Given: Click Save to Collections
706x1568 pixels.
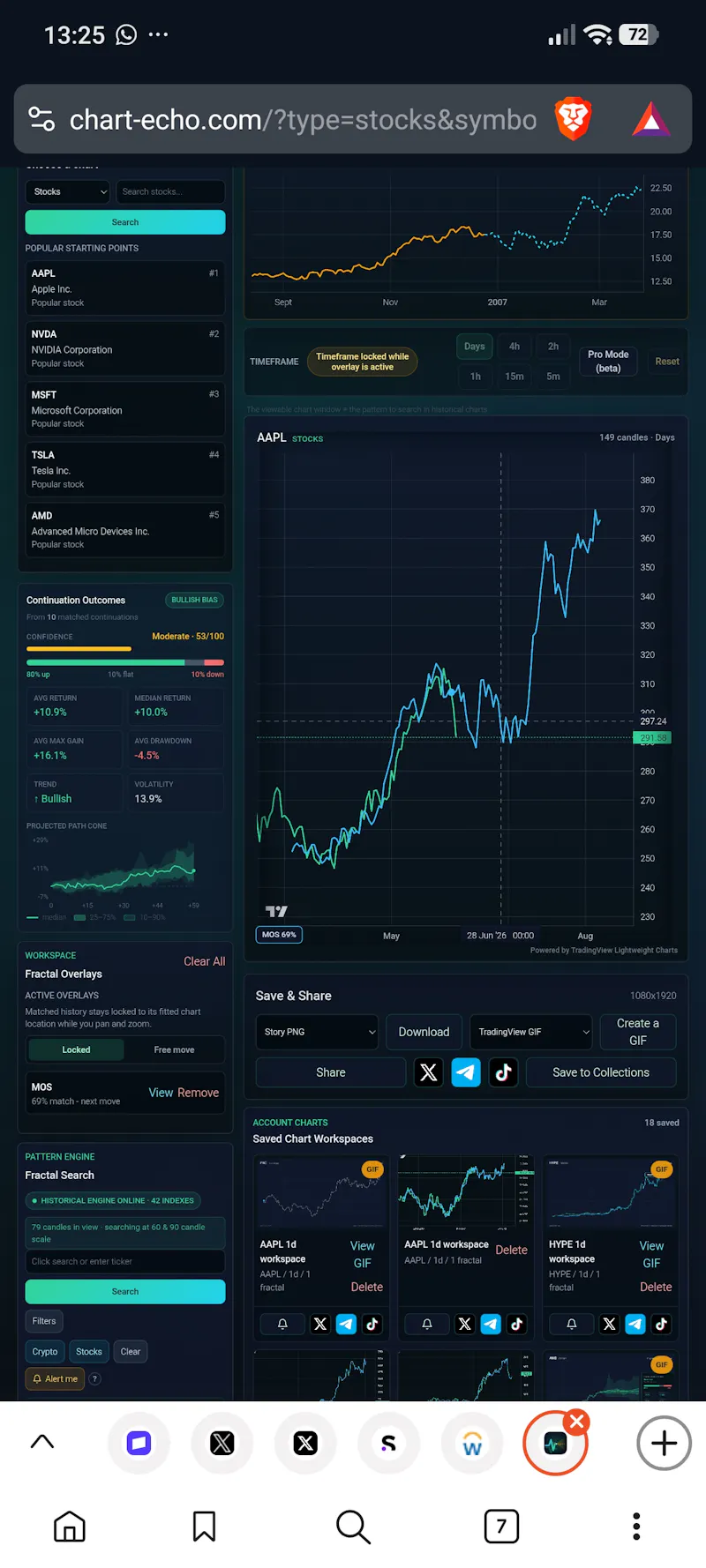Looking at the screenshot, I should (601, 1072).
